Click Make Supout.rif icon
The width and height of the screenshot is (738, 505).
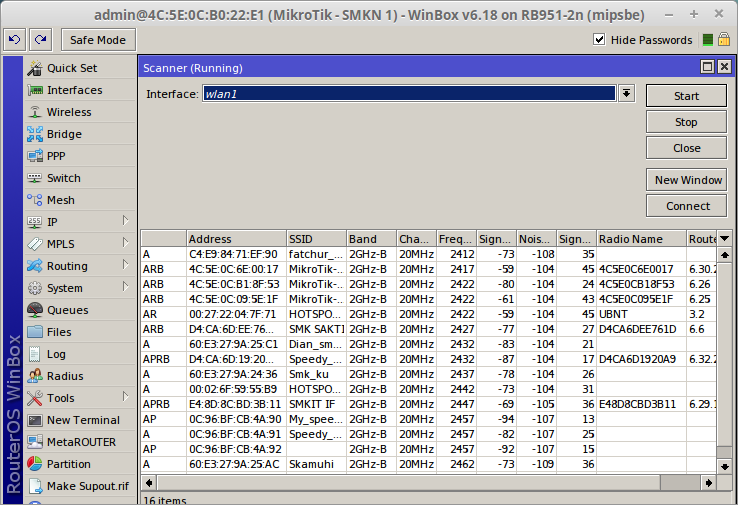click(x=35, y=486)
